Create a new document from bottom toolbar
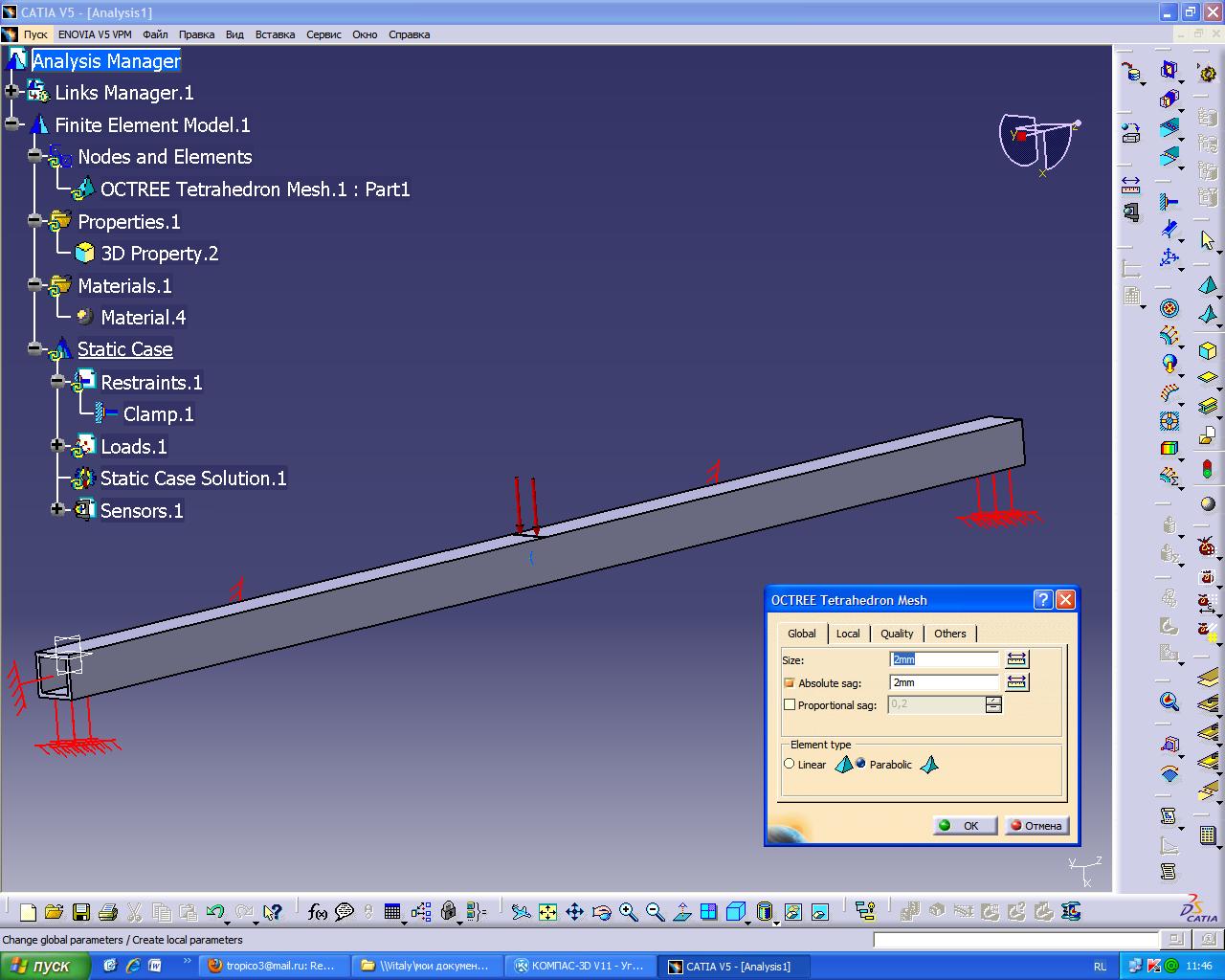The image size is (1225, 980). [x=28, y=912]
